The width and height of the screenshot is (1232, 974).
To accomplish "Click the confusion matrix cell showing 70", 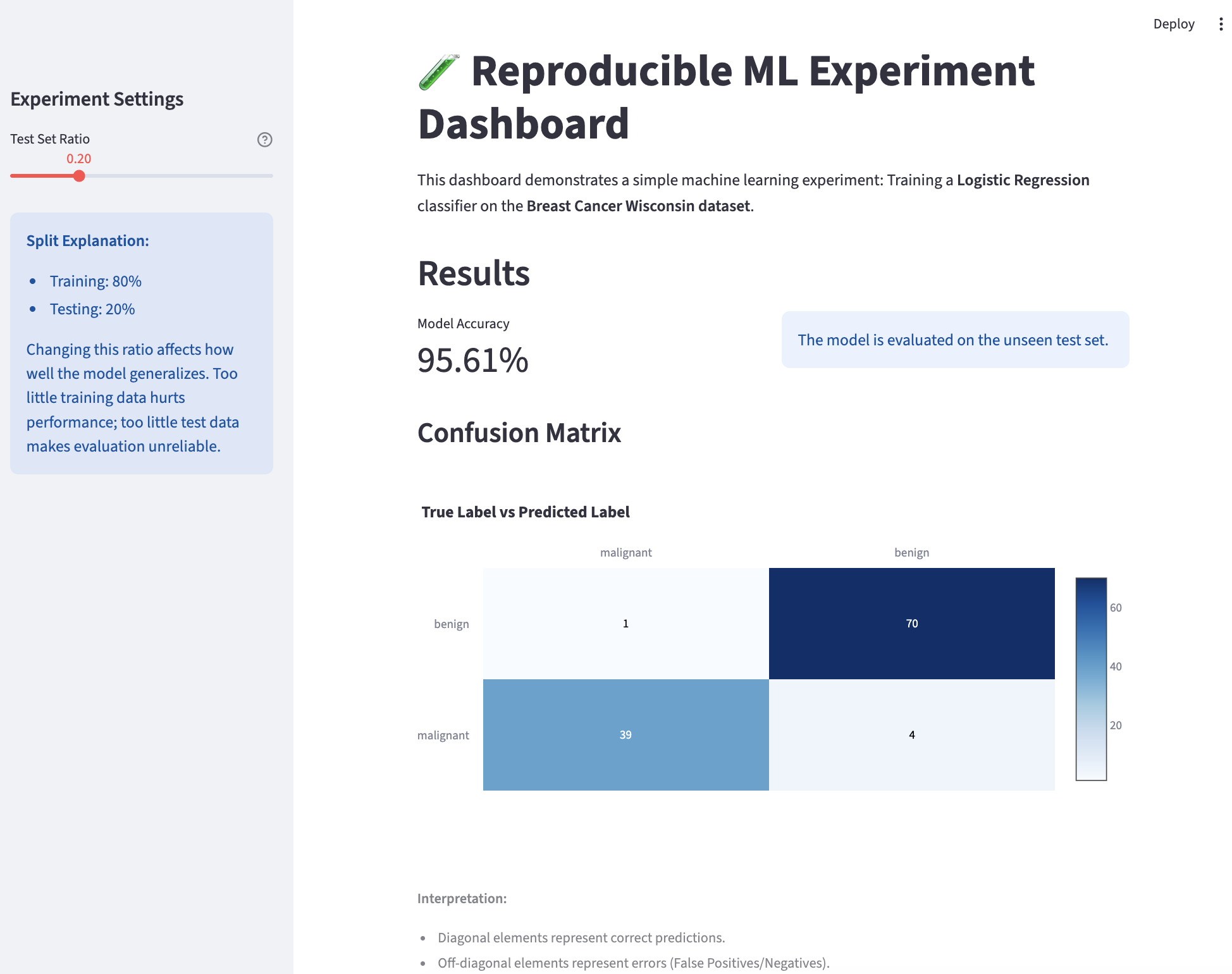I will 911,624.
